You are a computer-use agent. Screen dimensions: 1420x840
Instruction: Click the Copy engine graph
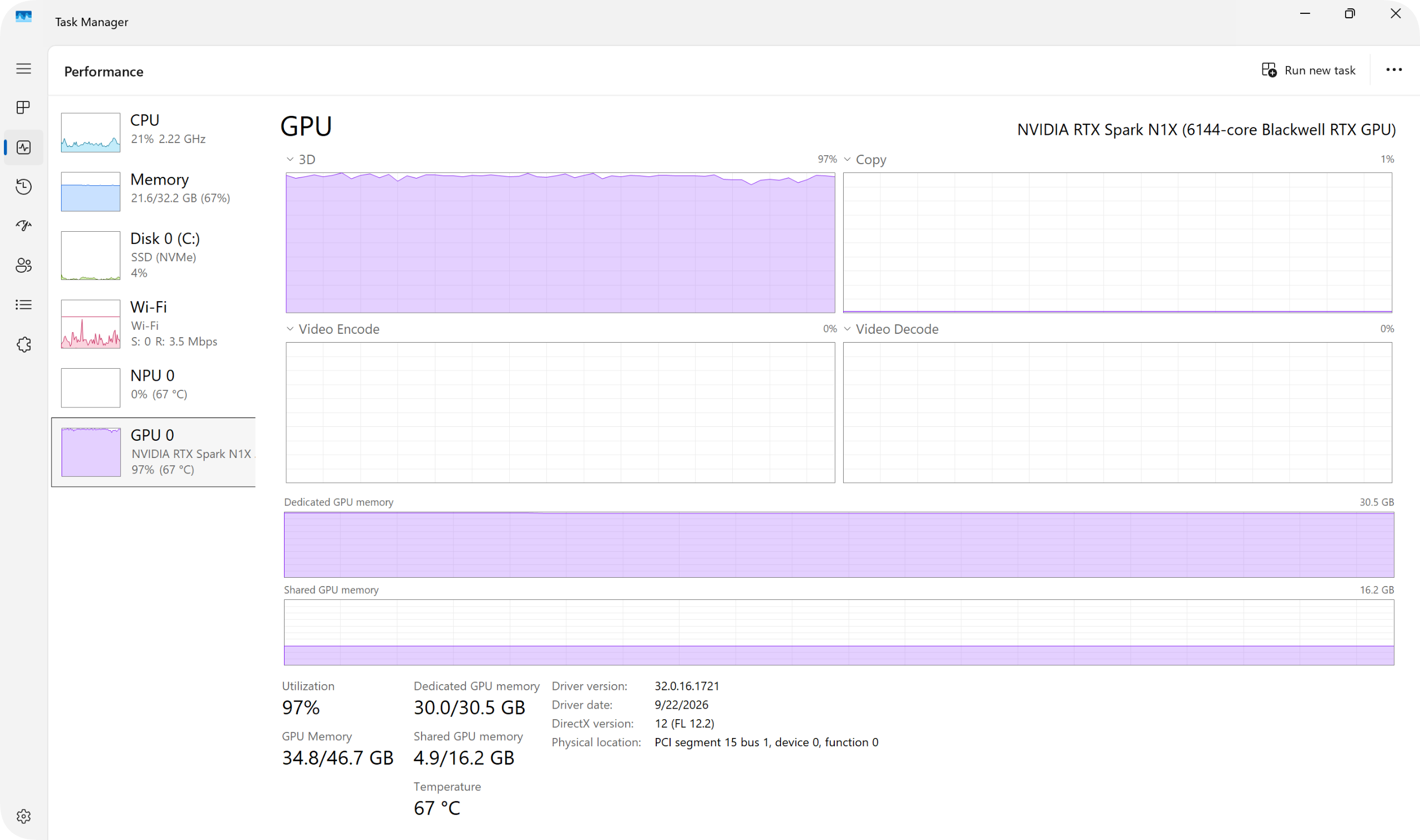(x=1117, y=243)
